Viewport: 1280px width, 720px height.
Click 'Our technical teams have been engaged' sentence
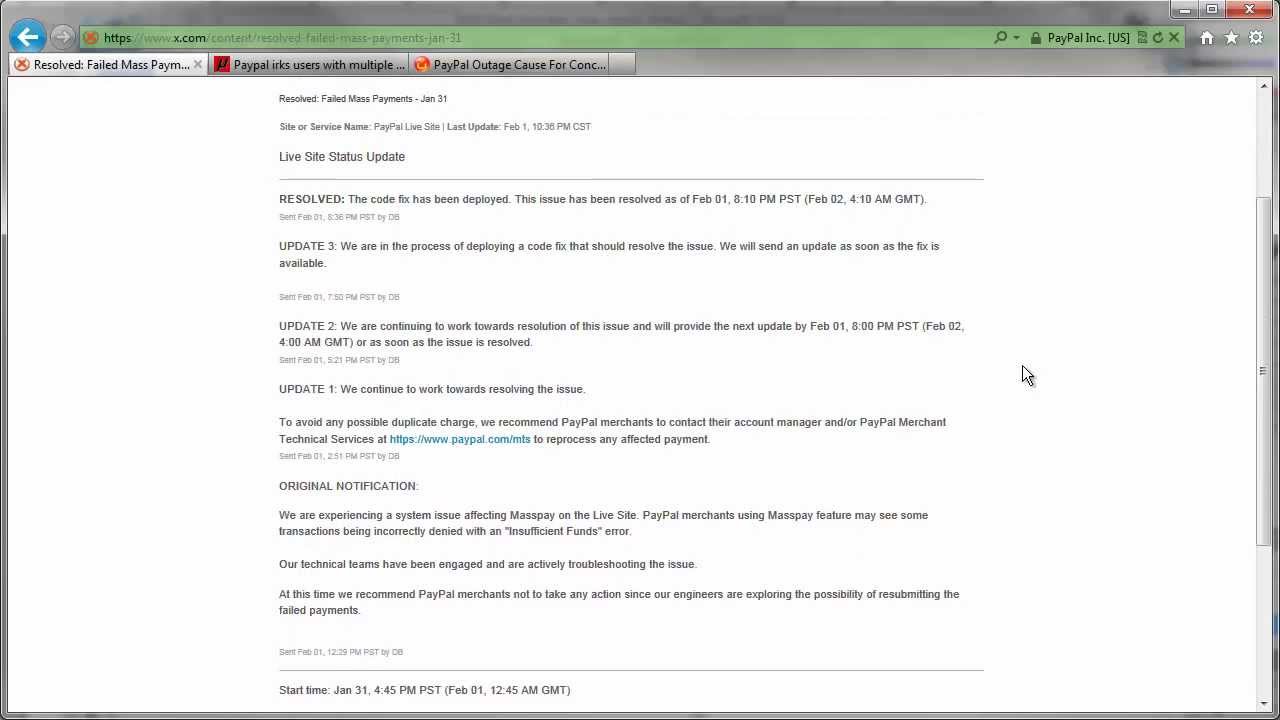point(488,564)
